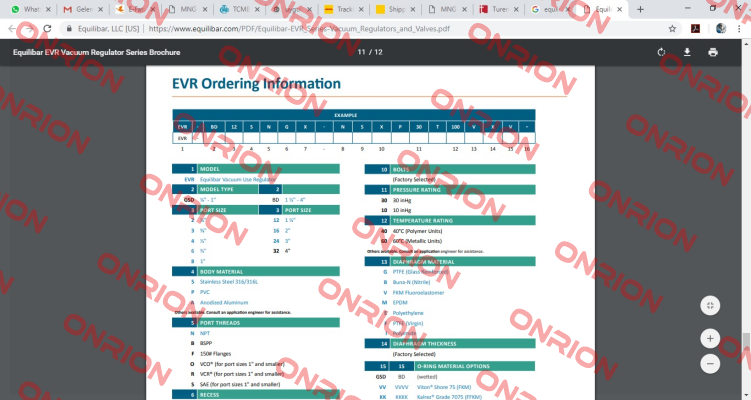
Task: Open the Chrome profile avatar
Action: [721, 29]
